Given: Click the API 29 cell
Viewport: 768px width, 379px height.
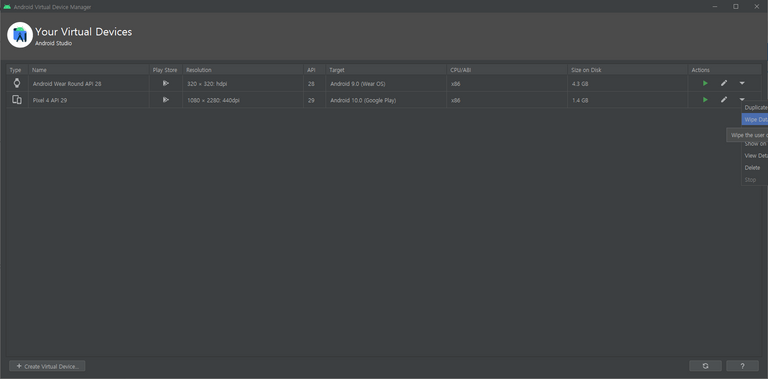Looking at the screenshot, I should pyautogui.click(x=314, y=100).
